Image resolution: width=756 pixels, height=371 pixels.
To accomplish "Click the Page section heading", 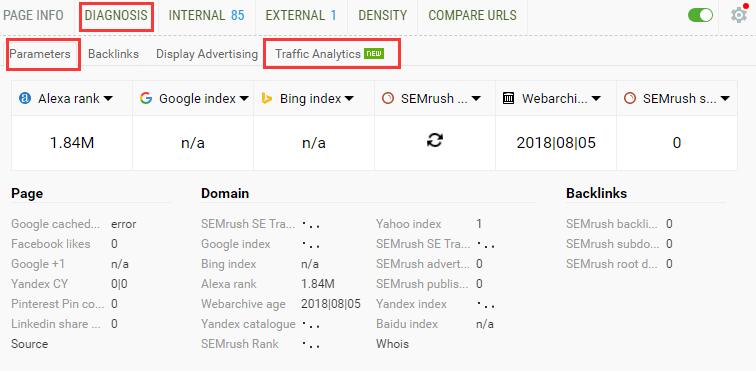I will [x=27, y=193].
